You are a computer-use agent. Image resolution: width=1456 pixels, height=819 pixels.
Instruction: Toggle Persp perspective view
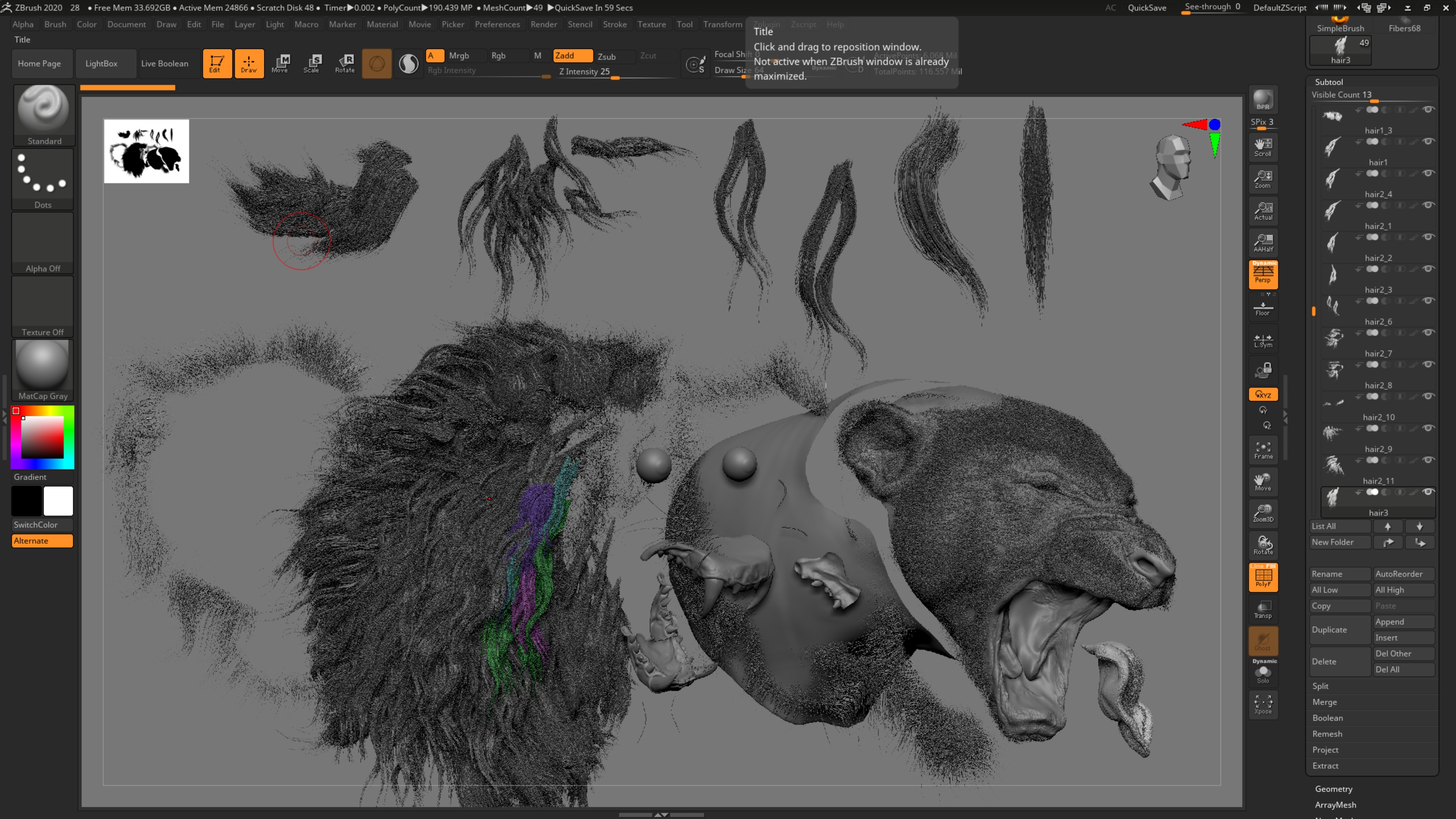point(1263,274)
